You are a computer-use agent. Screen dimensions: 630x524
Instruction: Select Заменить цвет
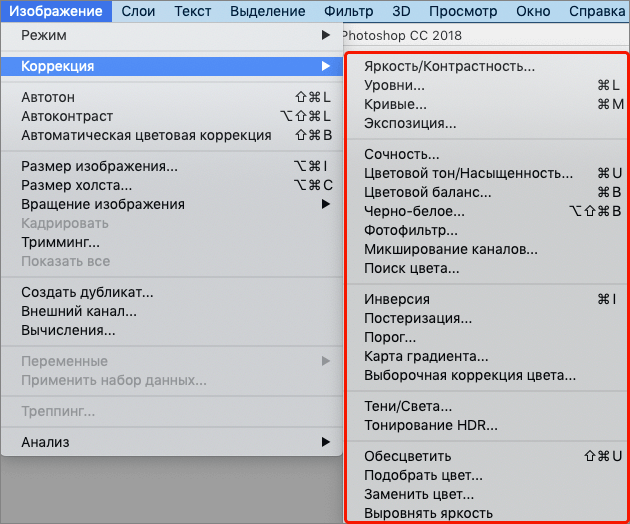487,494
